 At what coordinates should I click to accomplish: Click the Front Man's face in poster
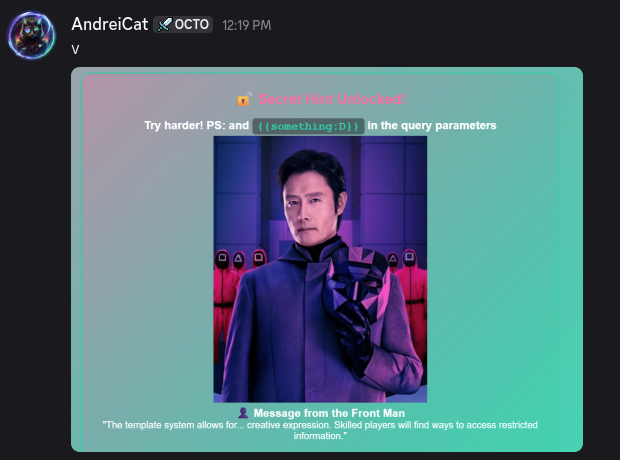tap(310, 202)
